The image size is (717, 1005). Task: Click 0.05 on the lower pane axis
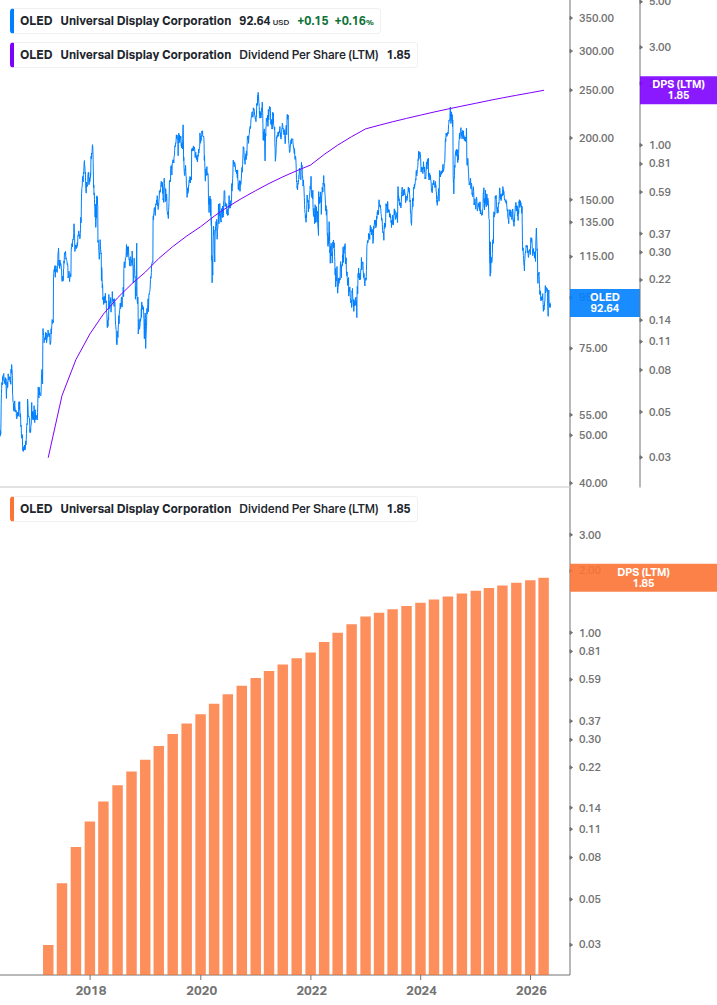(x=589, y=899)
